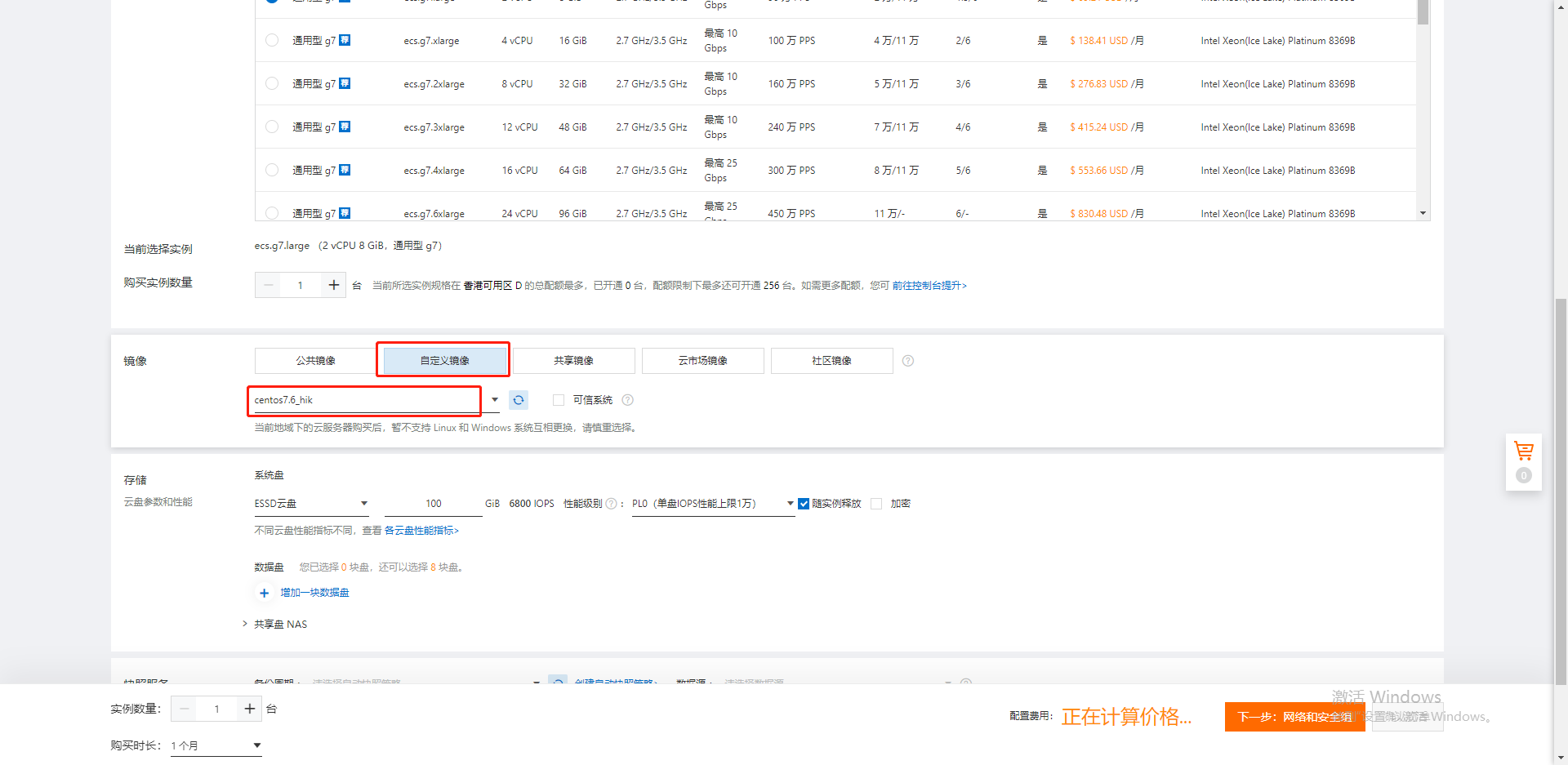Viewport: 1568px width, 765px height.
Task: Enable the 可信系统 checkbox
Action: tap(559, 400)
